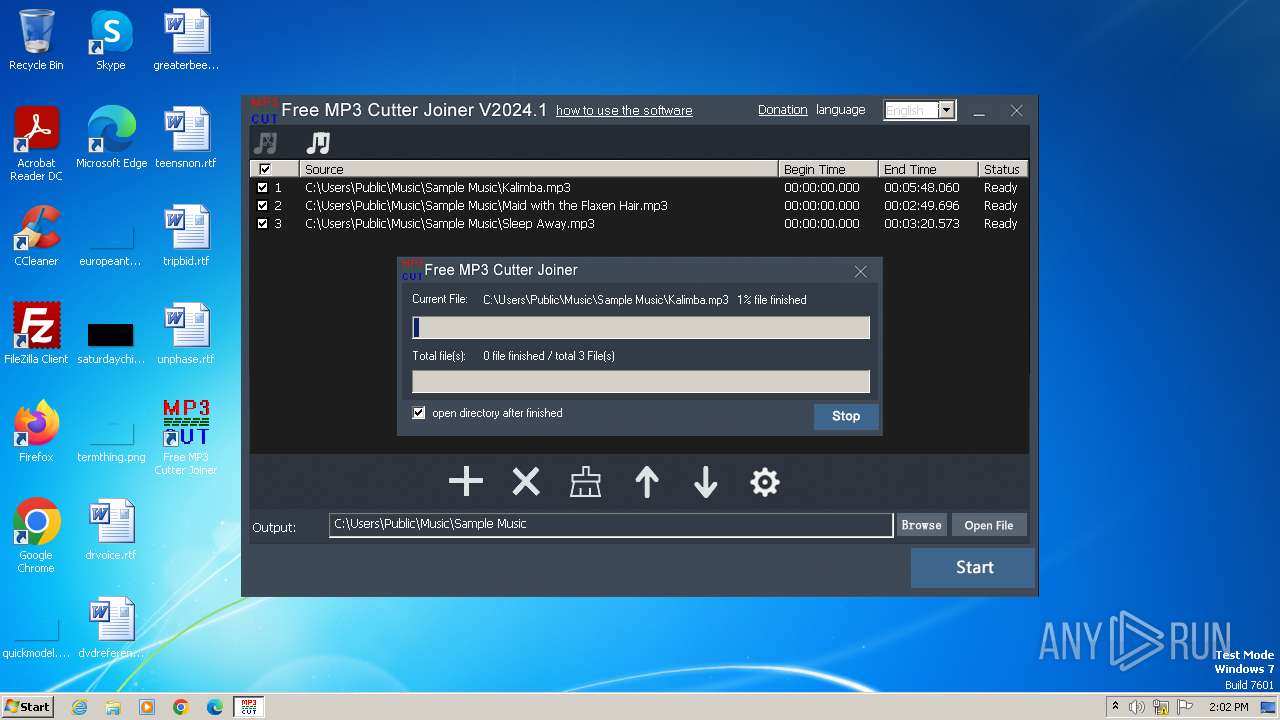1280x720 pixels.
Task: Uncheck Maid with the Flaxen Hair checkbox
Action: click(263, 205)
